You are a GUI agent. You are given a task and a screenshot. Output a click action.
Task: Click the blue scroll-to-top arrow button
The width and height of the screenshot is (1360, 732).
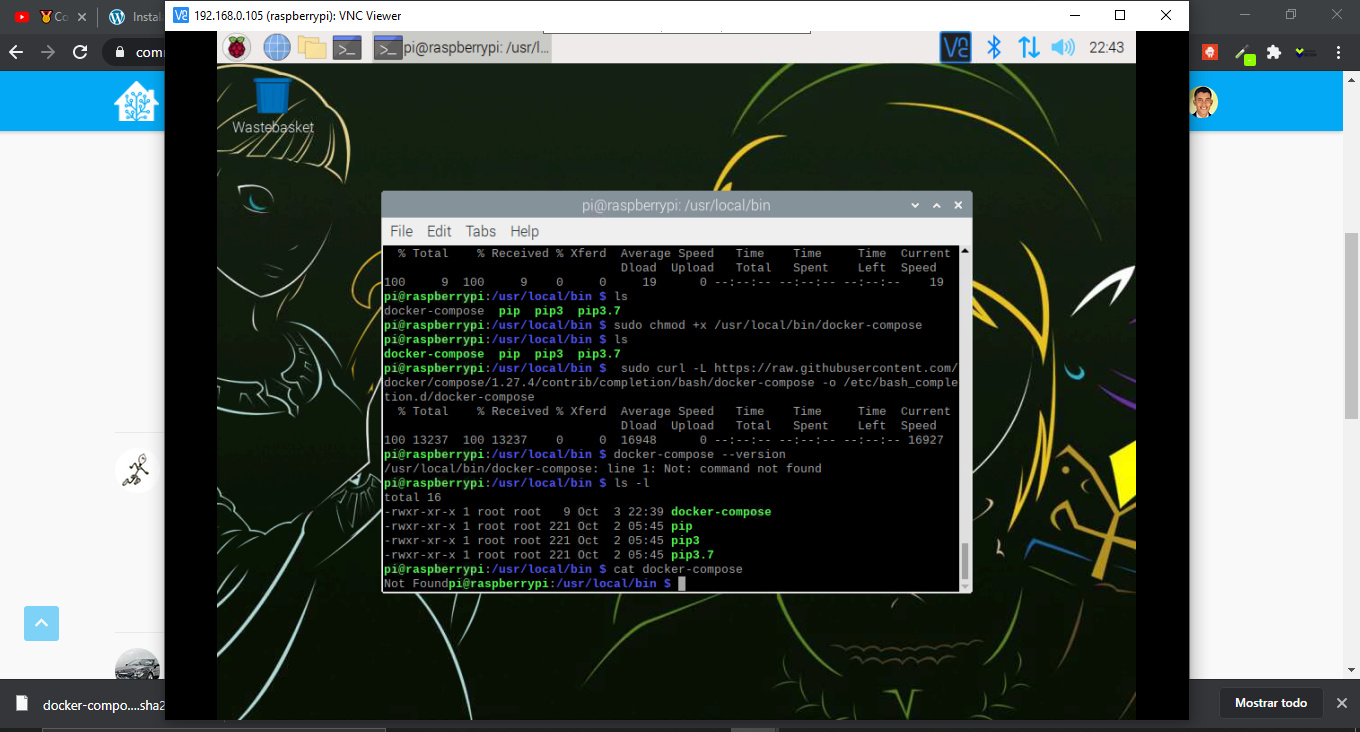coord(41,623)
